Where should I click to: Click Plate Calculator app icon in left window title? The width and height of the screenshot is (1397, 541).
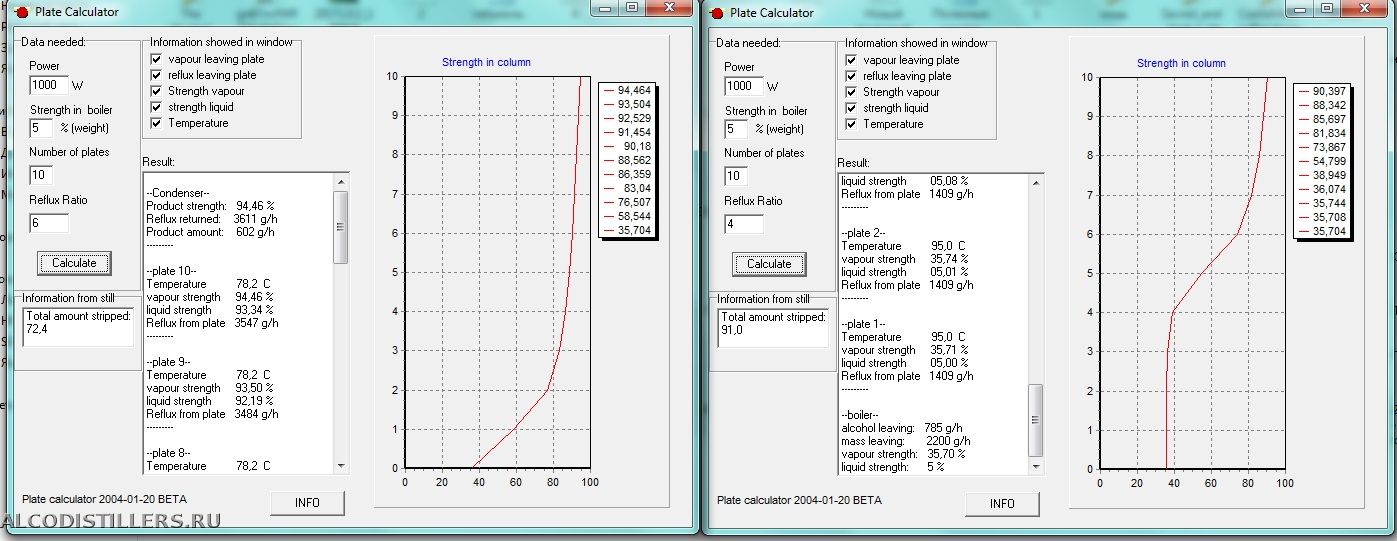tap(21, 12)
